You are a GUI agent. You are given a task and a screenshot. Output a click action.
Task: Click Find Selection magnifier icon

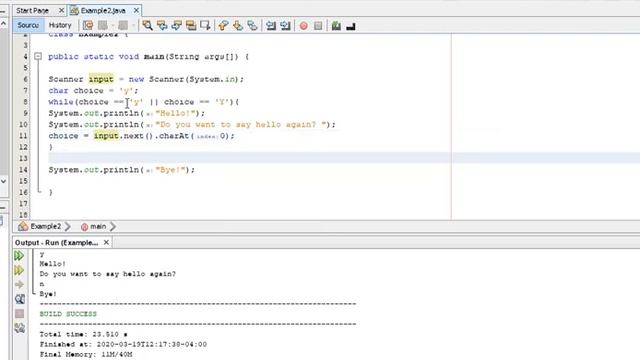[147, 25]
